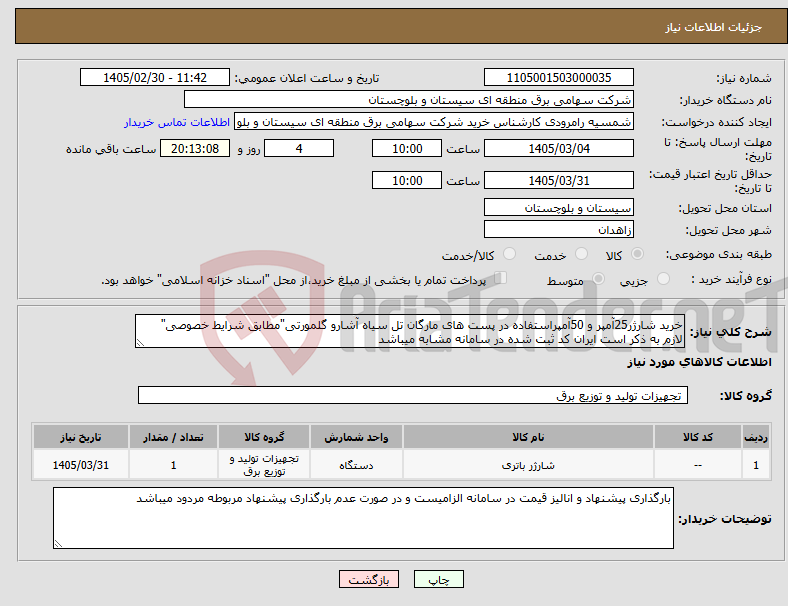The height and width of the screenshot is (606, 788).
Task: Click the remaining days field showing 4
Action: (299, 148)
